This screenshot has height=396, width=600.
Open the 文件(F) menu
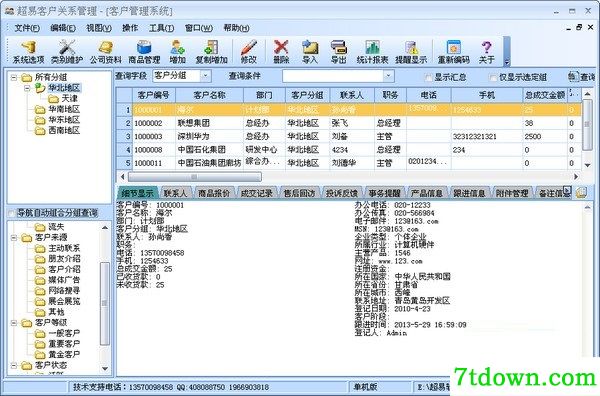(x=27, y=28)
